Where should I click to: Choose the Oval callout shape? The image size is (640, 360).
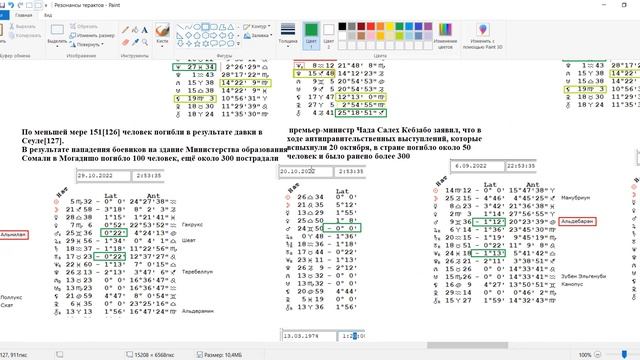pos(223,44)
